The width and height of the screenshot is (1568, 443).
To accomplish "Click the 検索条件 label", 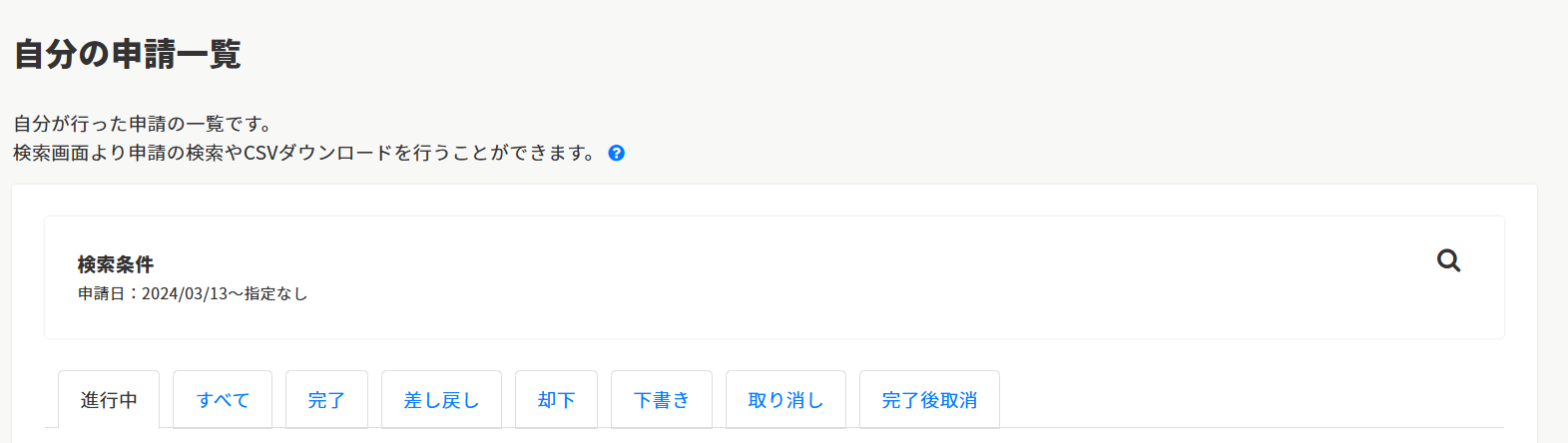I will point(116,264).
